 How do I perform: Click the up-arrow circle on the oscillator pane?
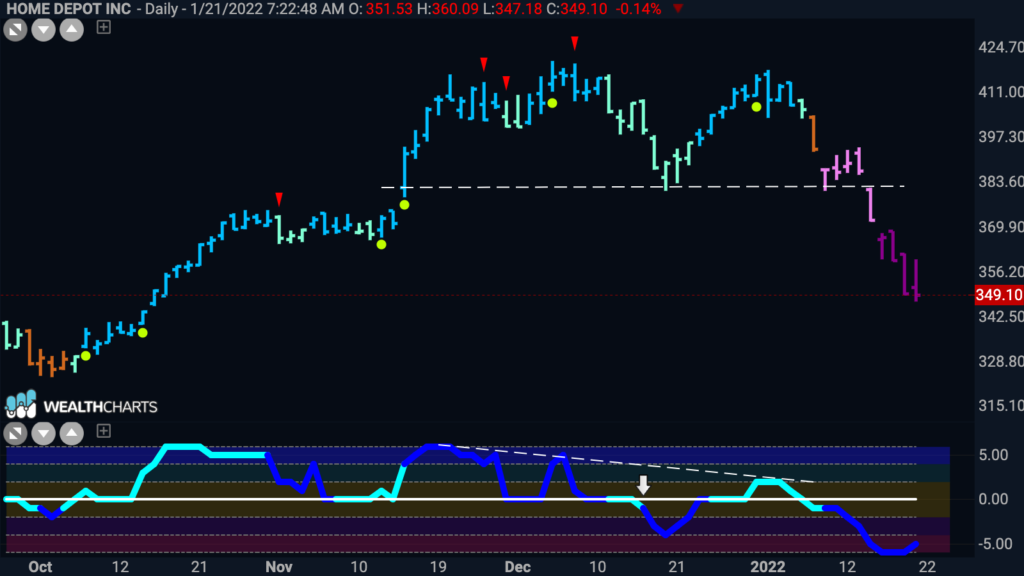72,433
